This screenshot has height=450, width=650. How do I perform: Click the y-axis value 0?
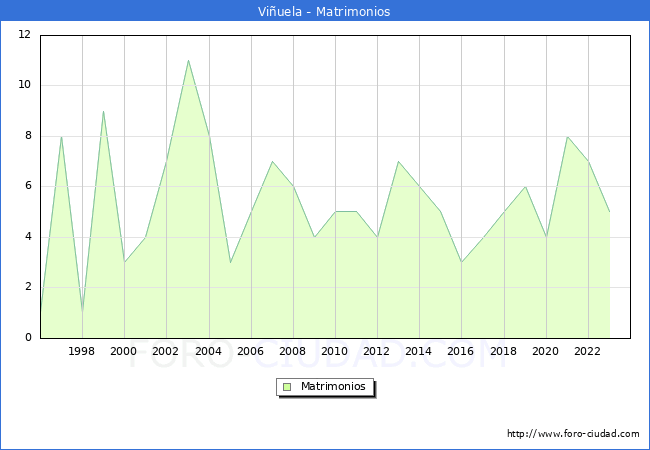tap(28, 337)
